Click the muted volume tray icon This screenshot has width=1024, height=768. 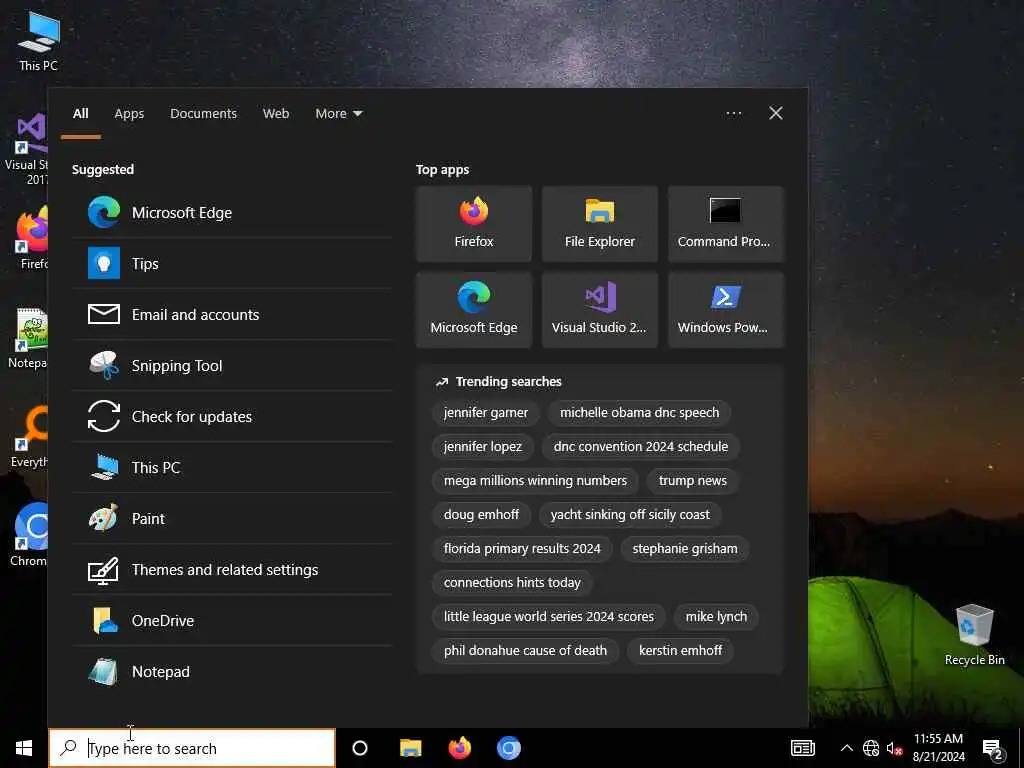point(894,748)
